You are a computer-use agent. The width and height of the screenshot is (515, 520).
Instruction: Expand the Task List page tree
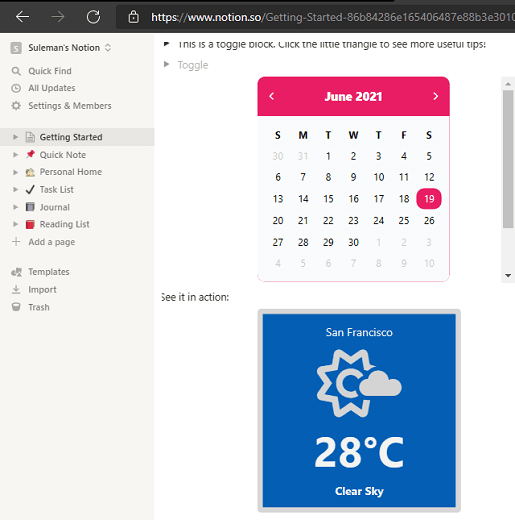point(15,189)
